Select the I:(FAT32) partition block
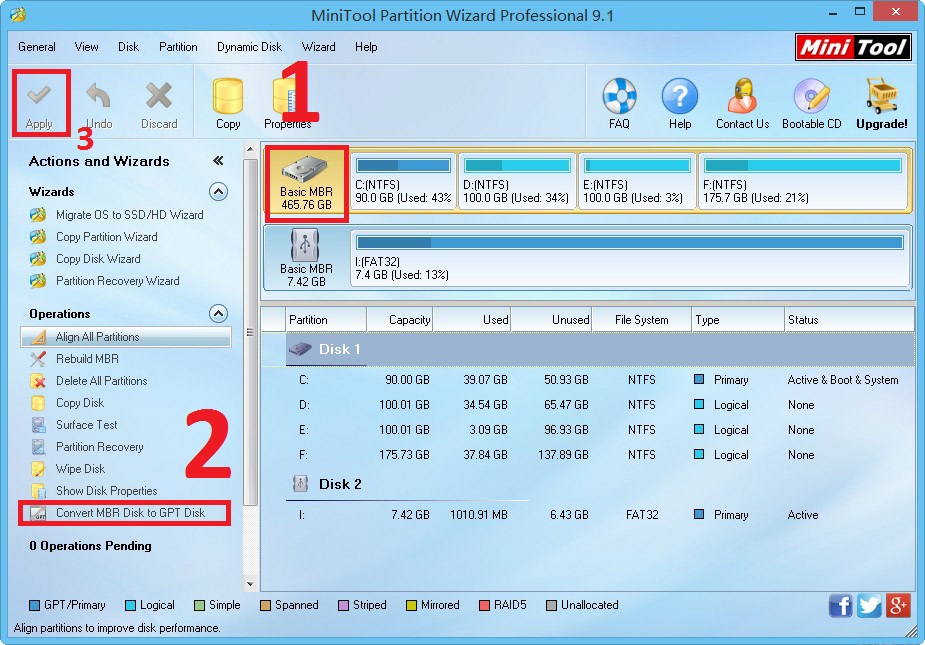Image resolution: width=925 pixels, height=645 pixels. click(x=630, y=258)
